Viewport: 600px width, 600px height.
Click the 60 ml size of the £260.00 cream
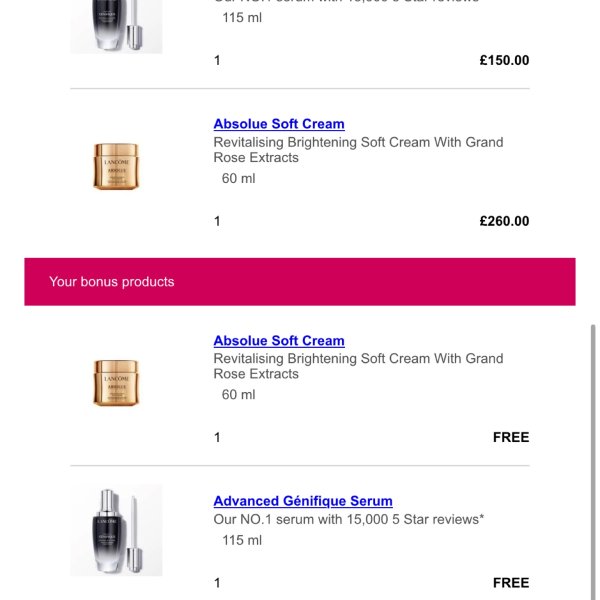(x=238, y=179)
